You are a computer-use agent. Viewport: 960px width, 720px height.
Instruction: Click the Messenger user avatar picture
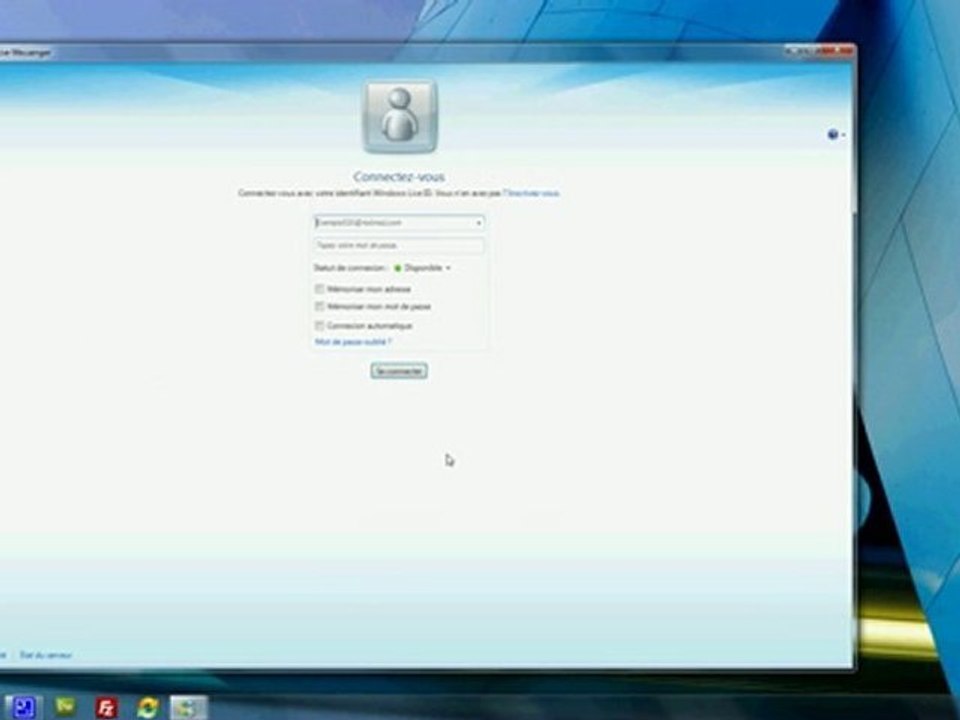pyautogui.click(x=400, y=116)
